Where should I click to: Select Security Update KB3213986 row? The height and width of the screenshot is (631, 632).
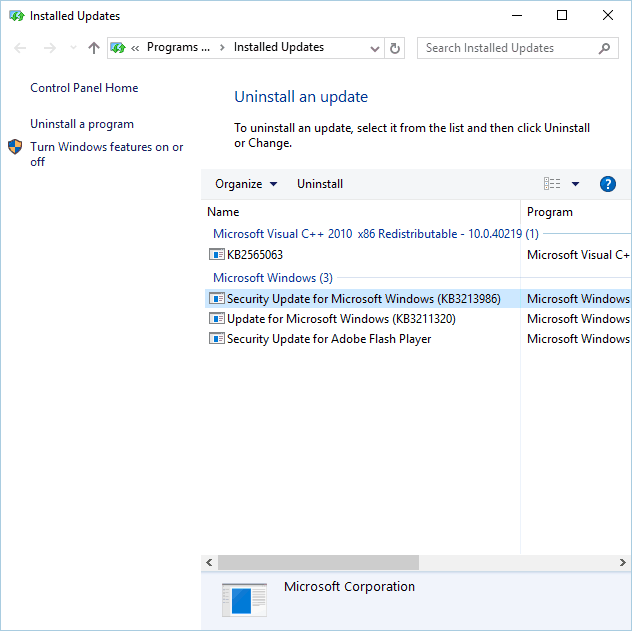[418, 299]
